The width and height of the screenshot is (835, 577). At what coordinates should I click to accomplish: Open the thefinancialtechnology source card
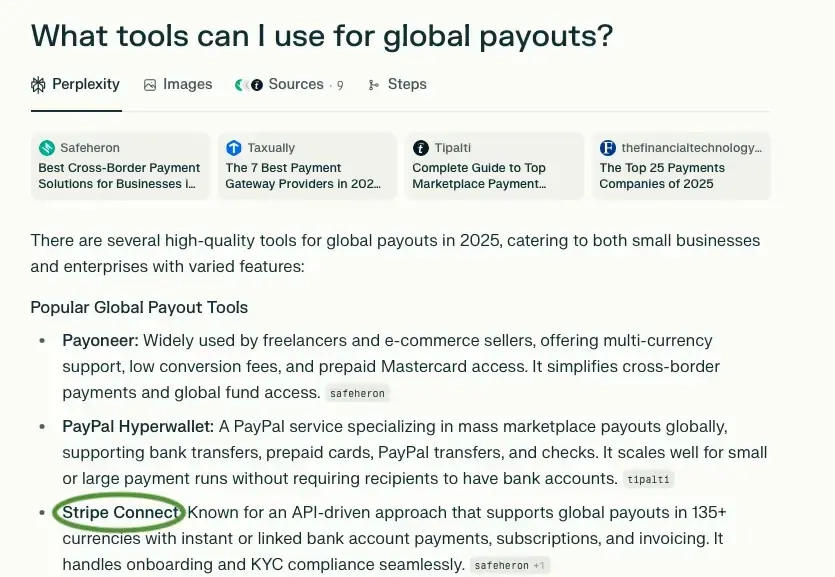tap(681, 166)
